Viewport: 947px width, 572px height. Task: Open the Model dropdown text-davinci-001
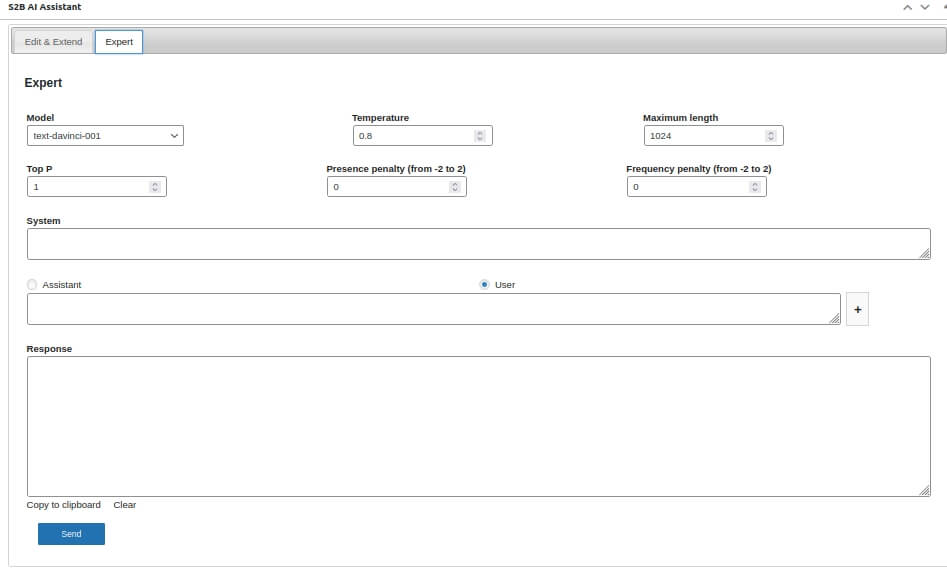(x=105, y=136)
